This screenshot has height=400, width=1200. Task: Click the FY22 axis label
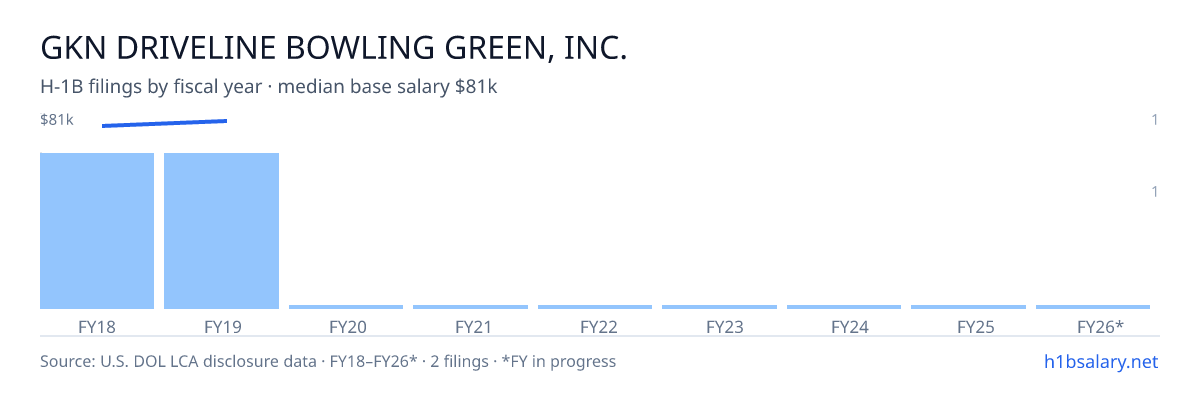pos(598,327)
